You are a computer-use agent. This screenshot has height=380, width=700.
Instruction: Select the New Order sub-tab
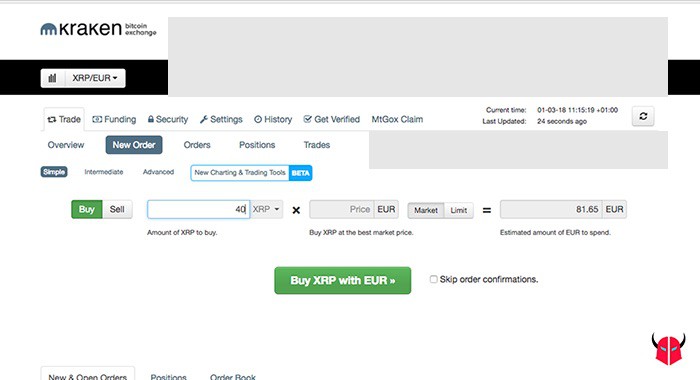point(134,145)
